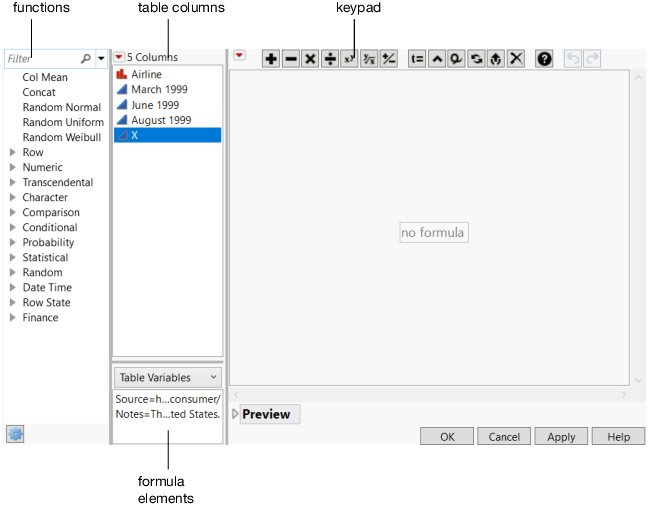This screenshot has height=513, width=648.
Task: Click the Cancel button
Action: [x=504, y=437]
